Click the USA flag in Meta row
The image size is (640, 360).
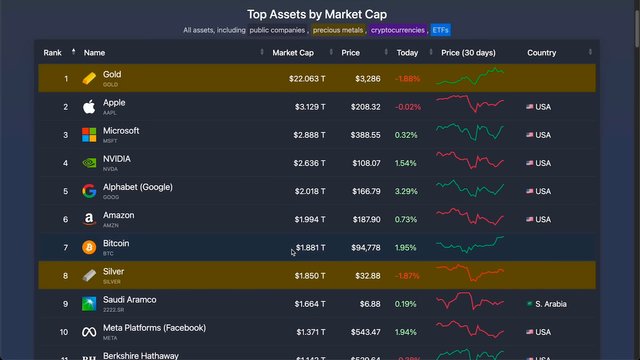coord(529,332)
